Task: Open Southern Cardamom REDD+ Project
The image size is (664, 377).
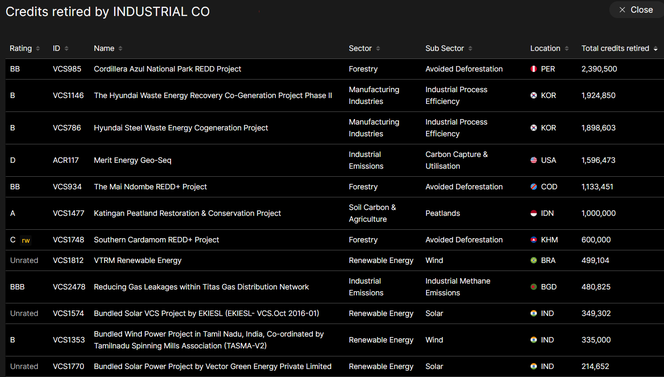Action: click(x=156, y=240)
